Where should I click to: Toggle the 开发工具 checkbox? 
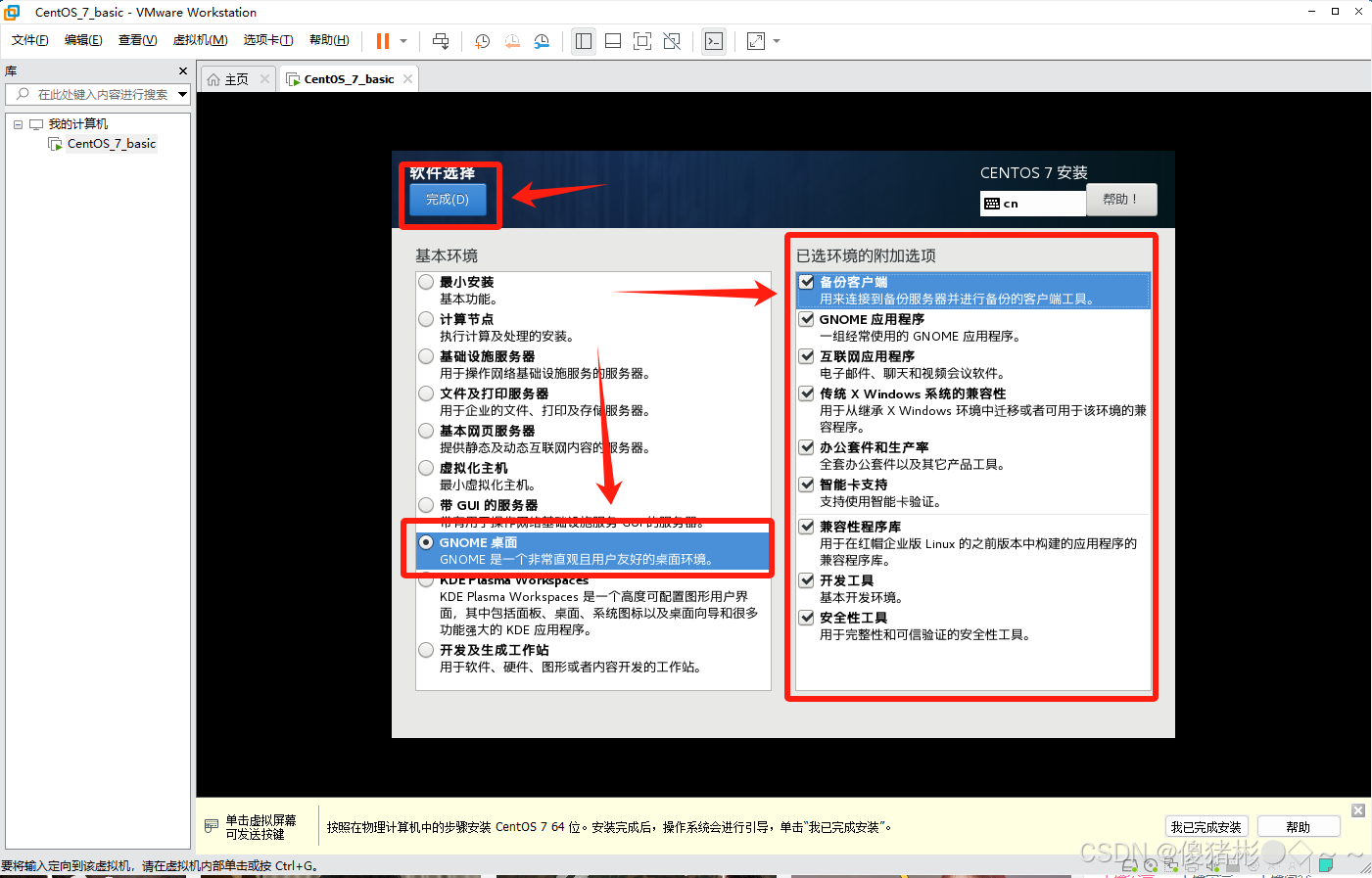[x=807, y=580]
